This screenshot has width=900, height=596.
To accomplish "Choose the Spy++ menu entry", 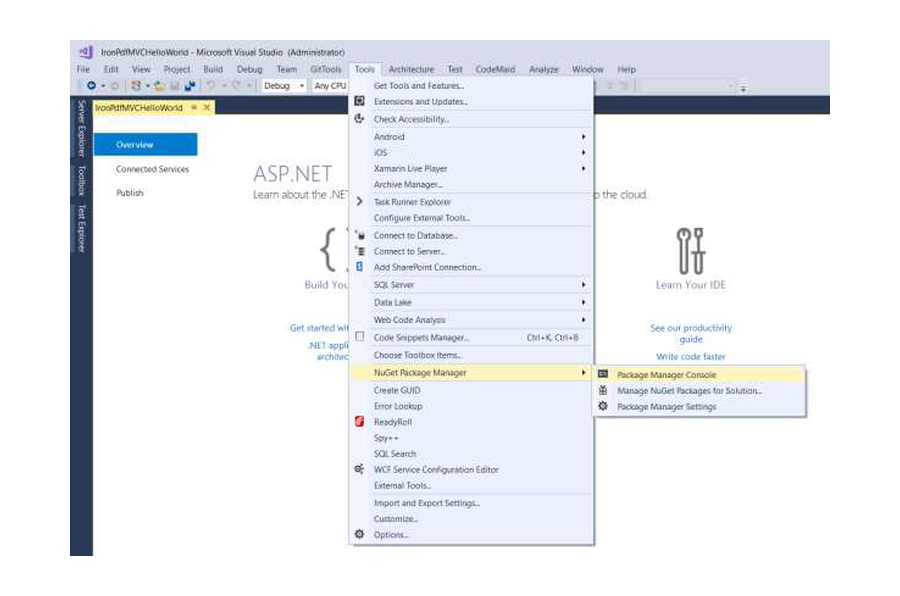I will (x=471, y=438).
